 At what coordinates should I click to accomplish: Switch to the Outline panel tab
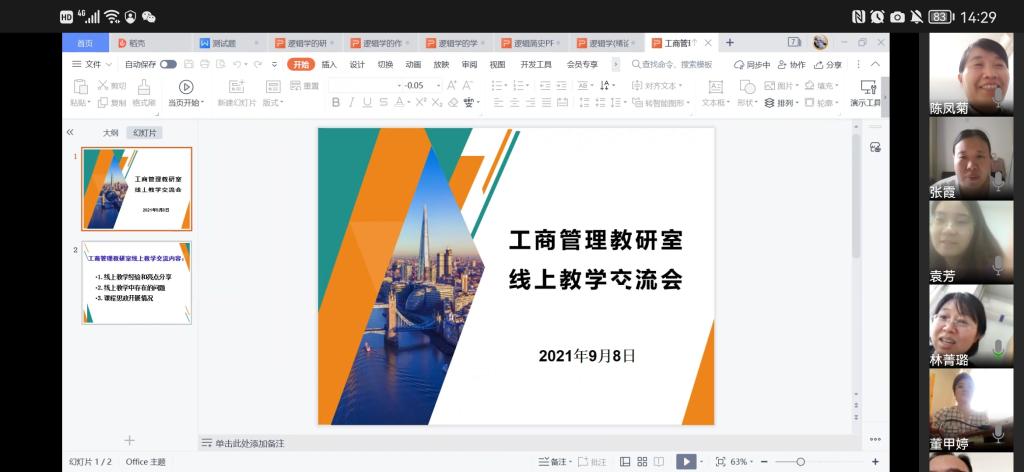(x=110, y=132)
